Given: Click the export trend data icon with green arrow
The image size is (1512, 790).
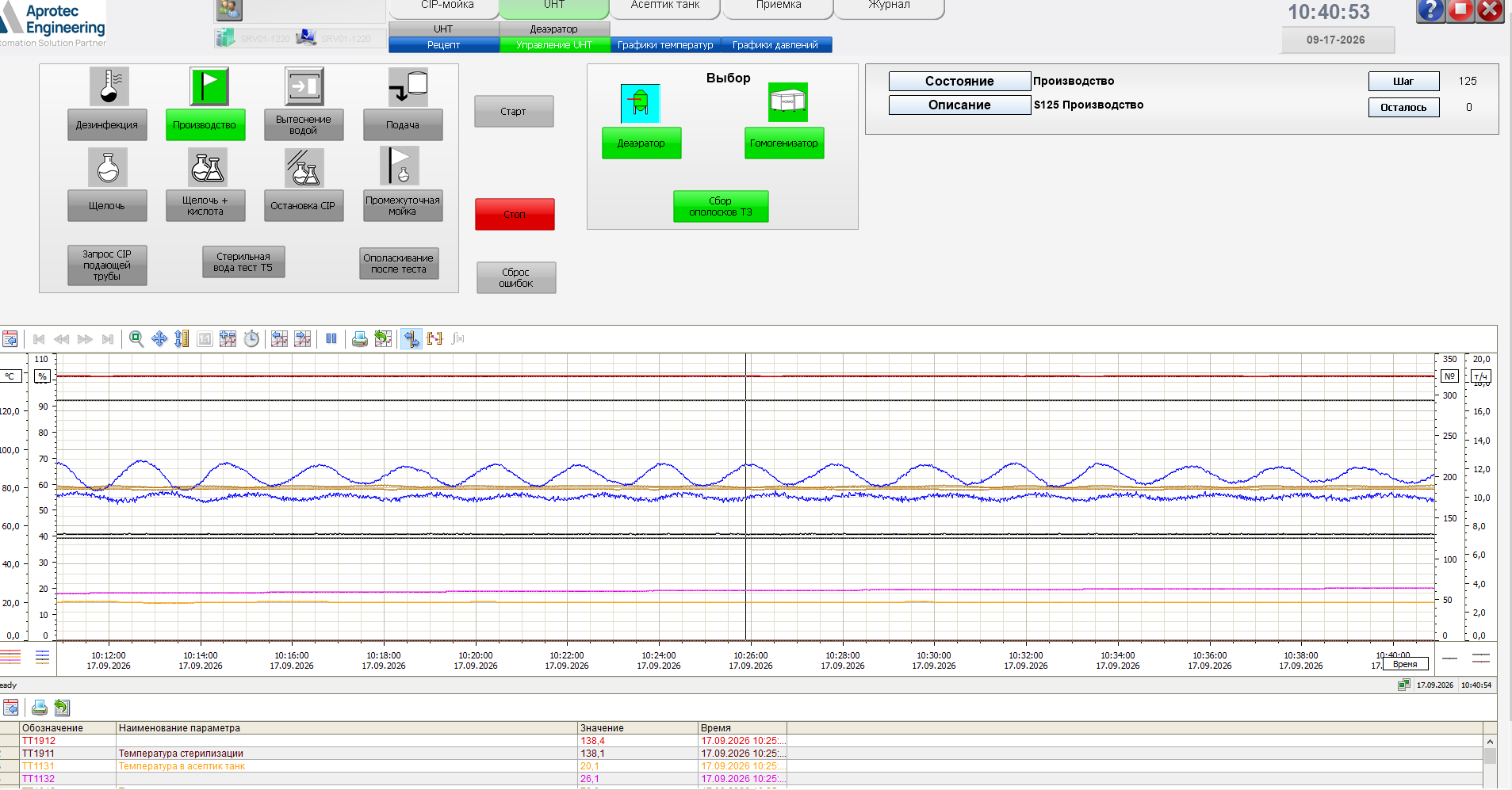Looking at the screenshot, I should point(383,339).
